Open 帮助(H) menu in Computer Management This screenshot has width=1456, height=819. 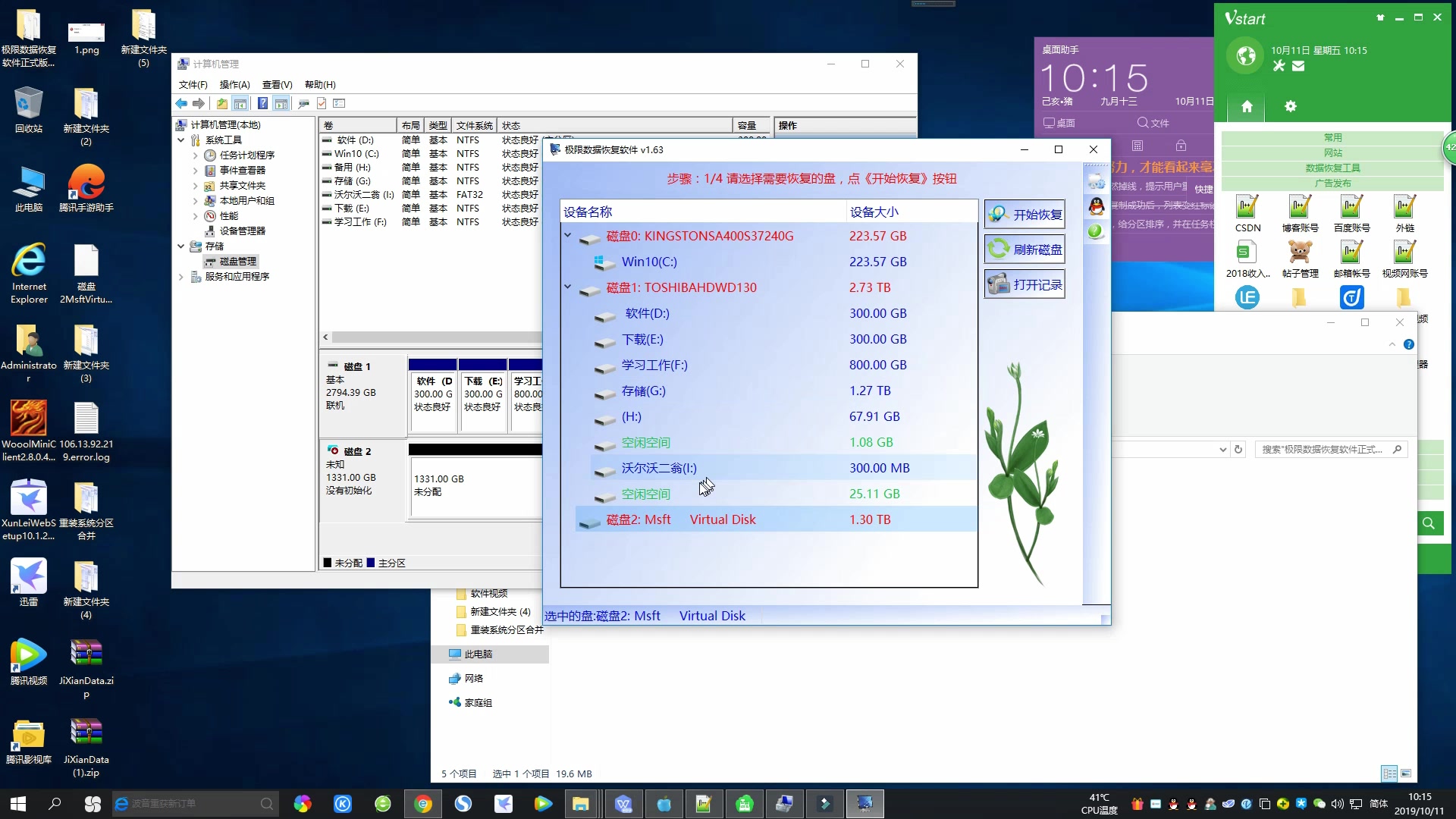(320, 84)
